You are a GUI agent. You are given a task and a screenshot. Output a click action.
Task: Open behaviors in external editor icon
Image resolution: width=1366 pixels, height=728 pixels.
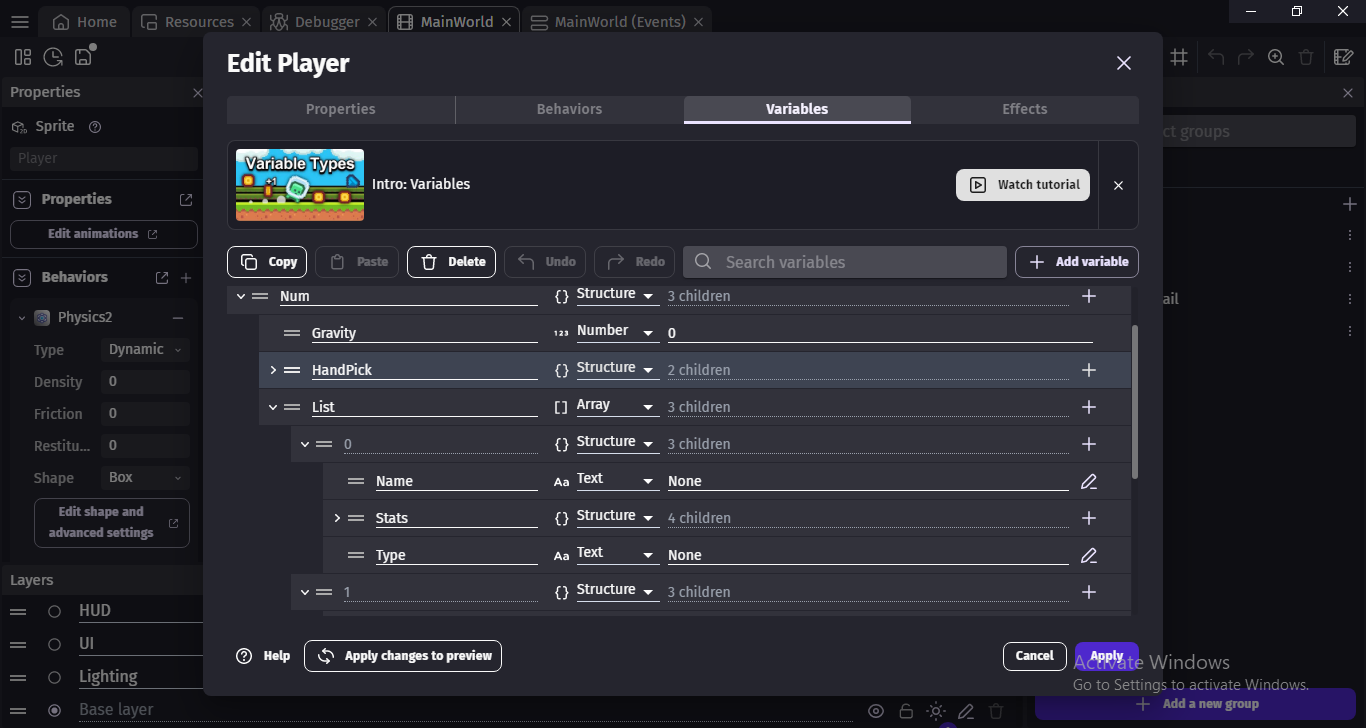coord(162,278)
